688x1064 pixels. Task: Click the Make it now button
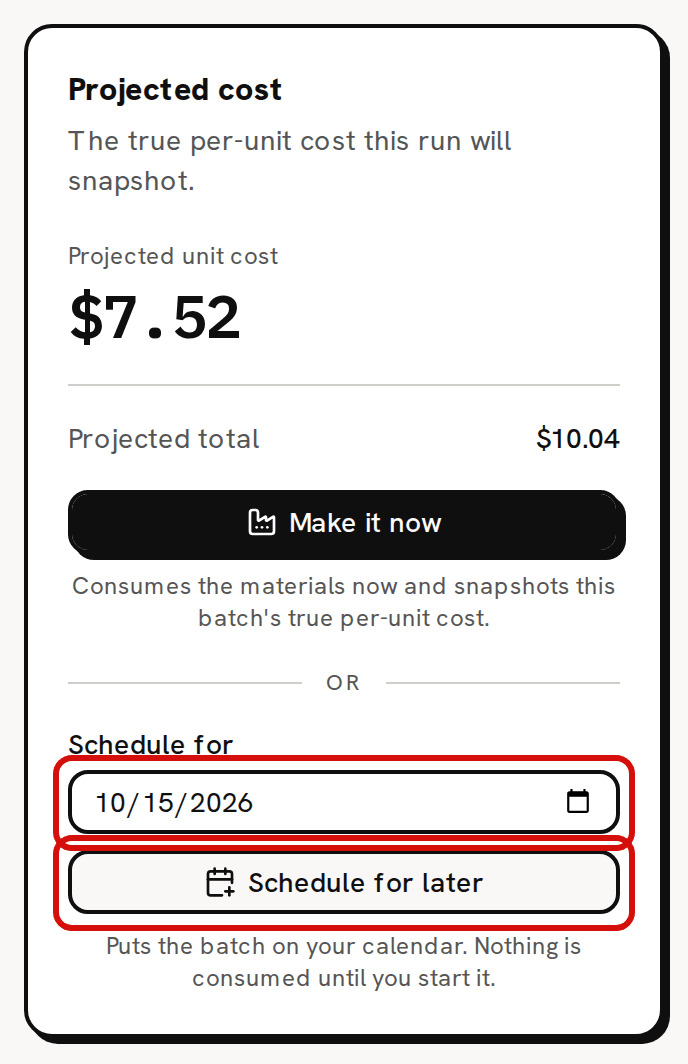pos(344,523)
